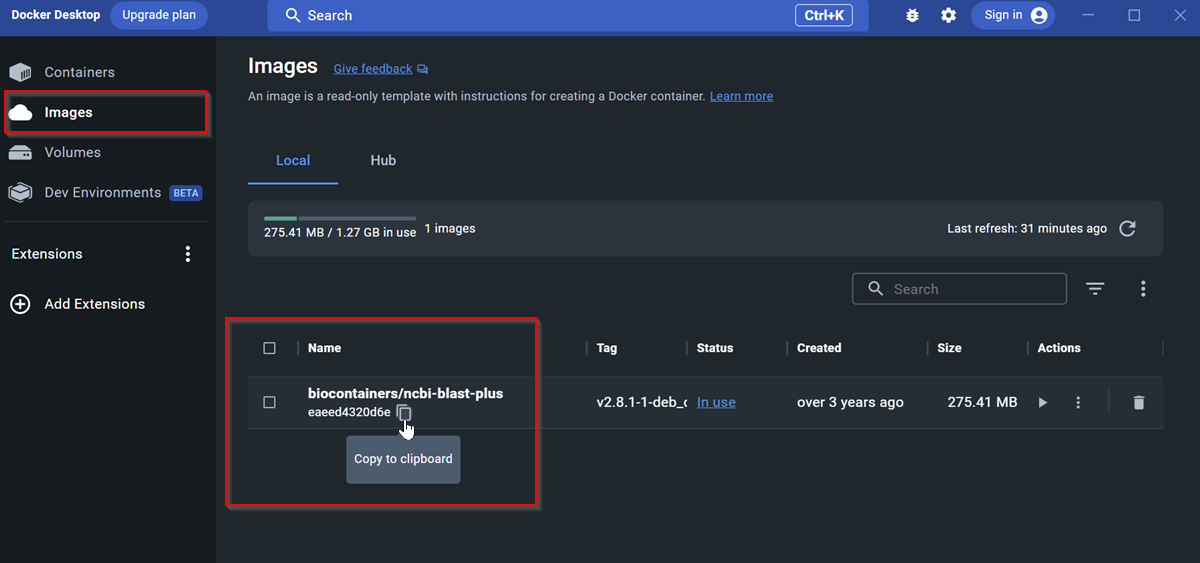Open Volumes in the sidebar

tap(72, 153)
